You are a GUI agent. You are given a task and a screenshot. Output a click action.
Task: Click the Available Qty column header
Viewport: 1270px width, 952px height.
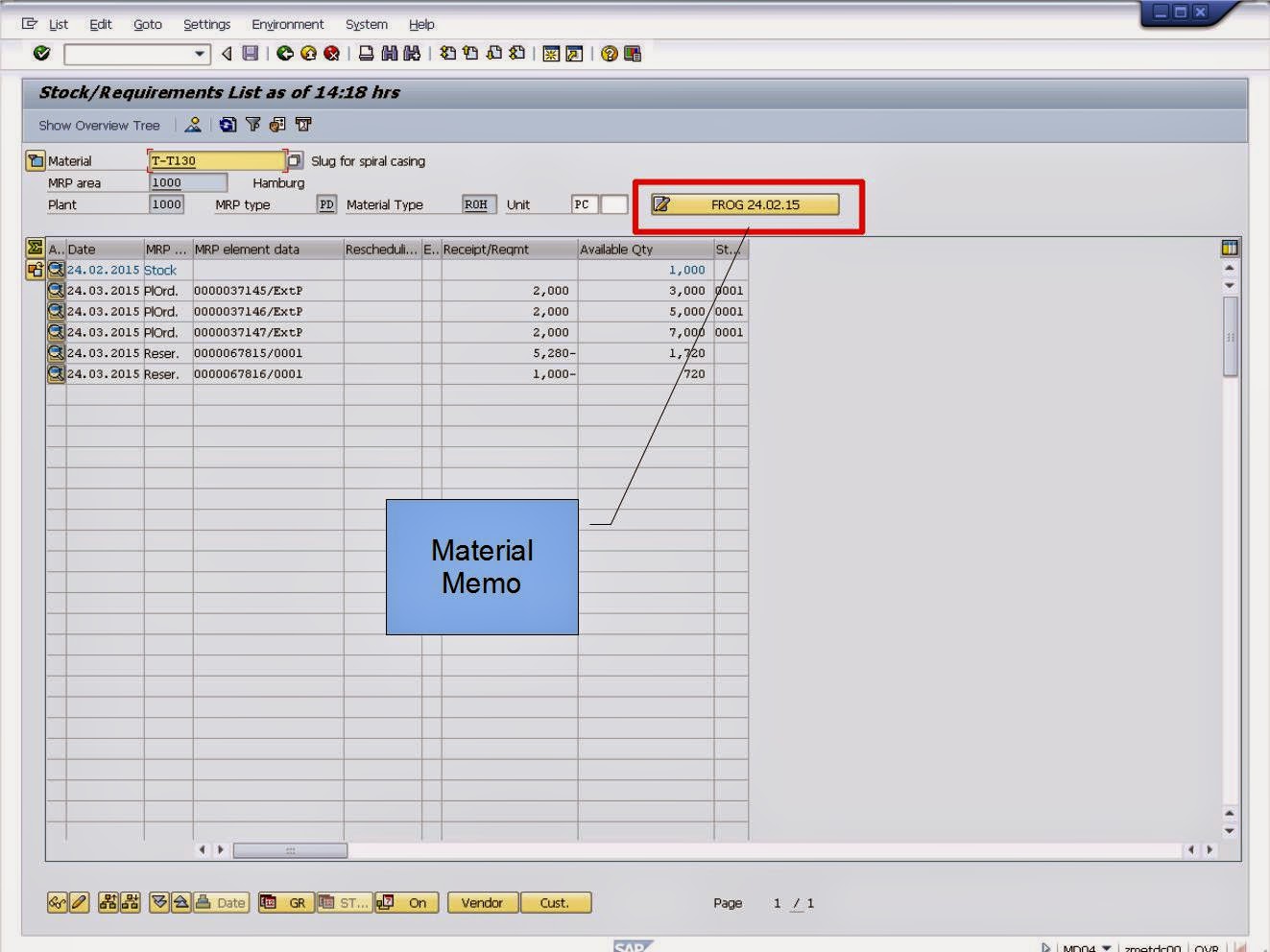click(645, 249)
